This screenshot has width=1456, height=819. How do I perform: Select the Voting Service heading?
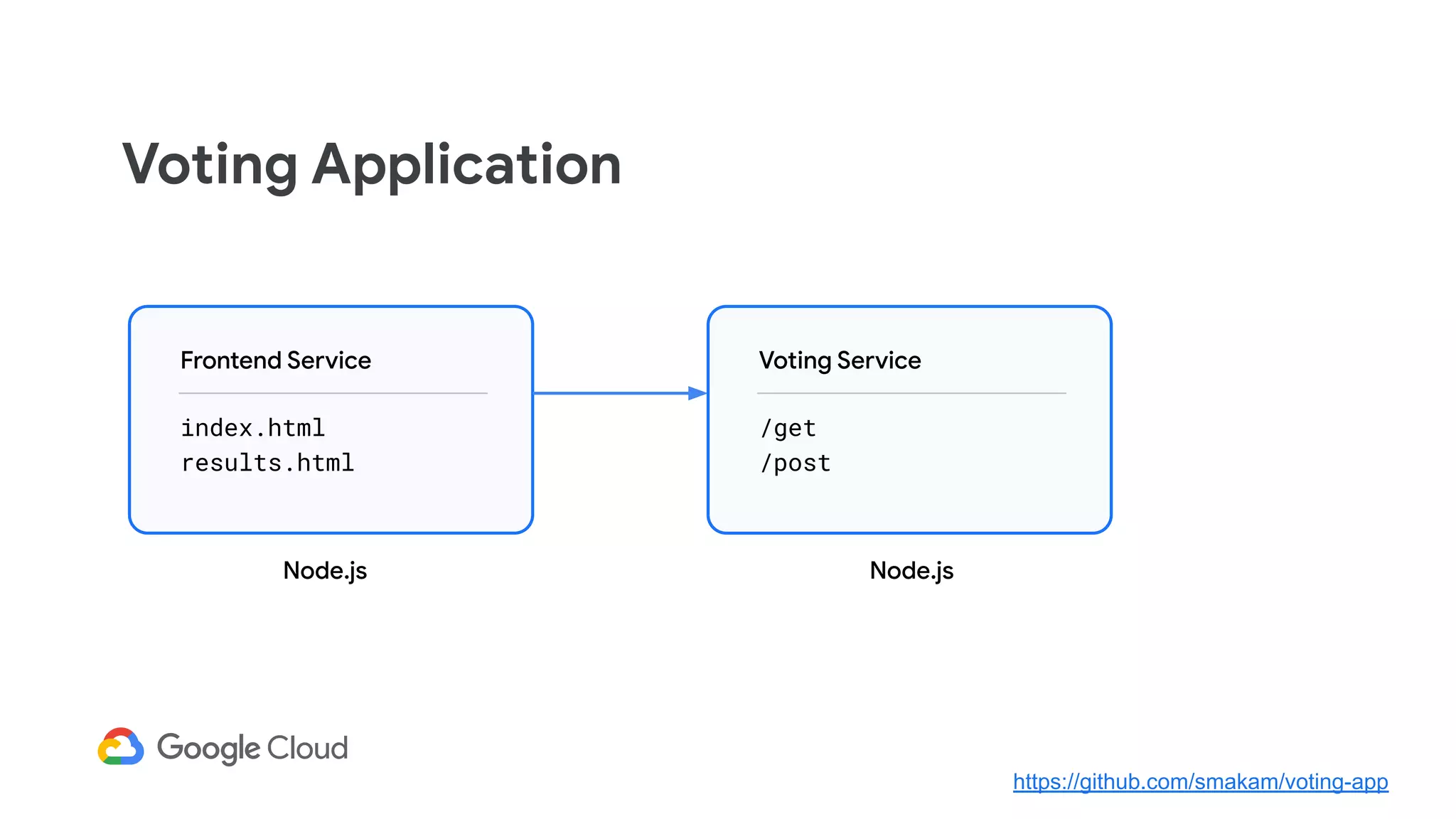click(840, 360)
